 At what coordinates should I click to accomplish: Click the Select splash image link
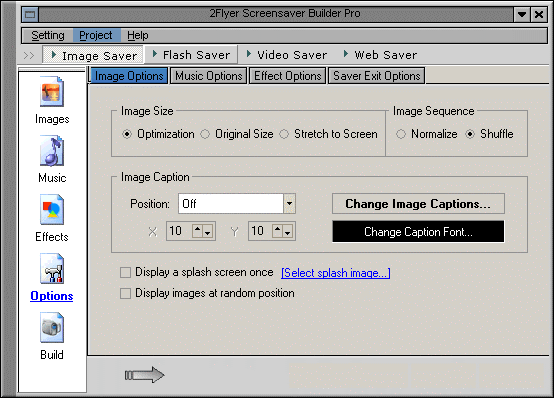[x=336, y=273]
